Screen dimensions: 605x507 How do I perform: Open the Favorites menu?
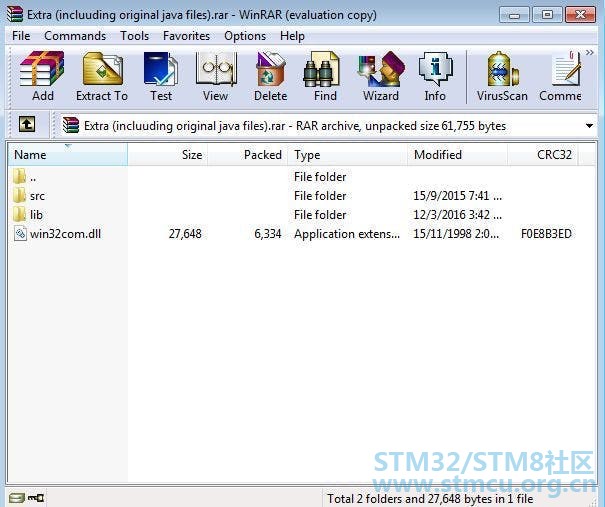(x=186, y=36)
